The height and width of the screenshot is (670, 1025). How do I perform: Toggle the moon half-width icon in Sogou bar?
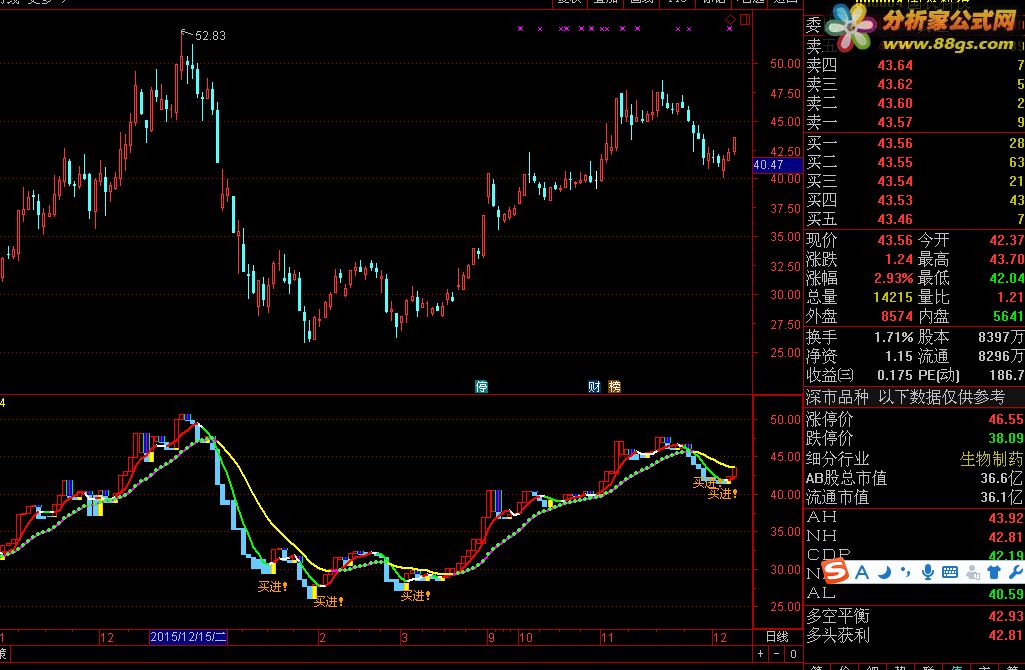pos(884,573)
